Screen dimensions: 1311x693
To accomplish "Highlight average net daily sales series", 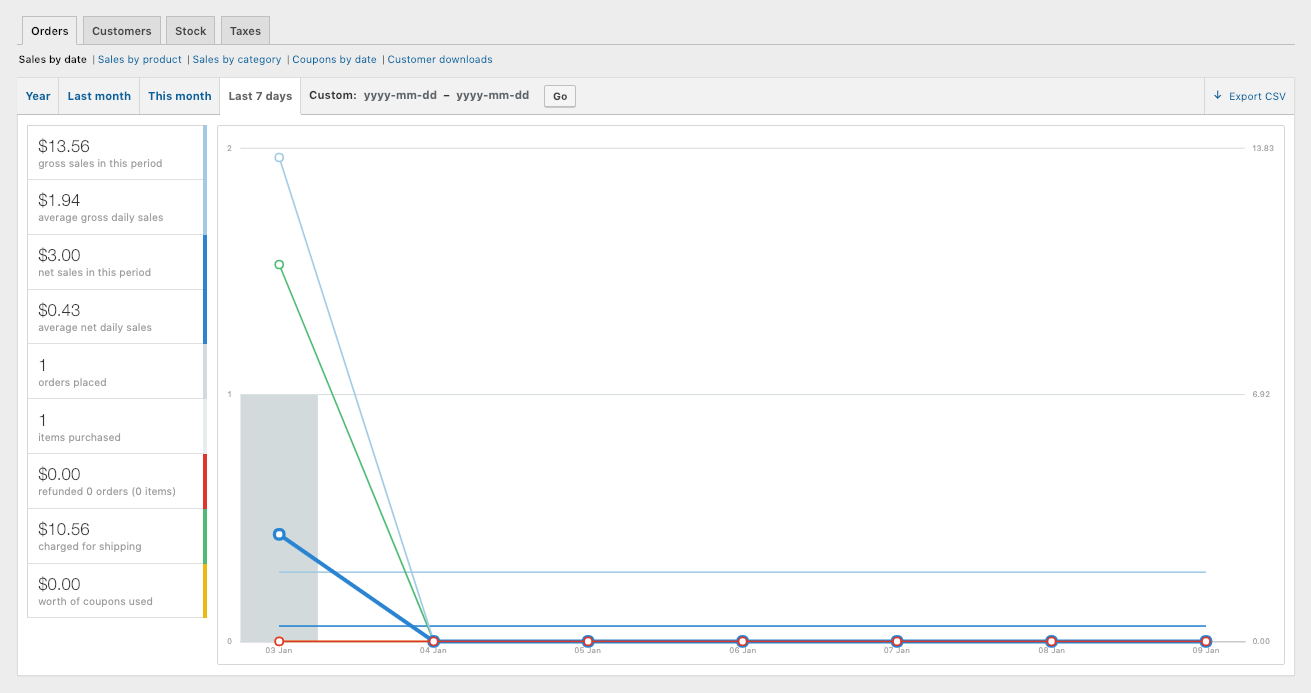I will click(x=116, y=317).
